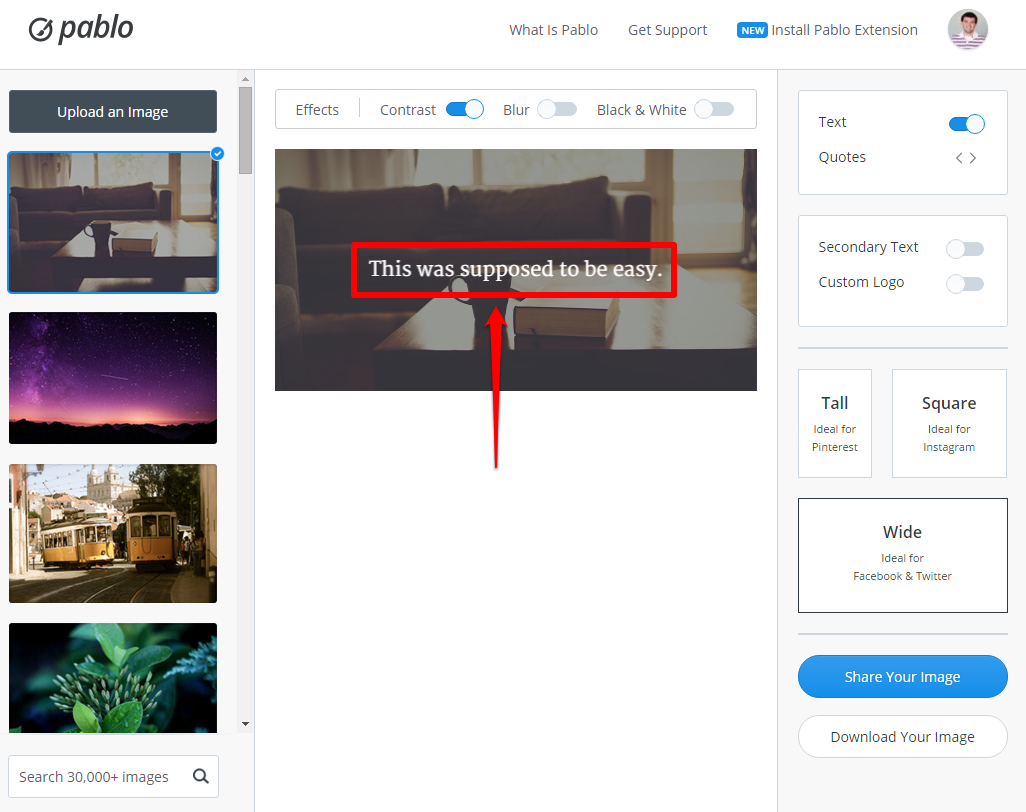
Task: Click the Search 30,000+ images field
Action: [113, 776]
